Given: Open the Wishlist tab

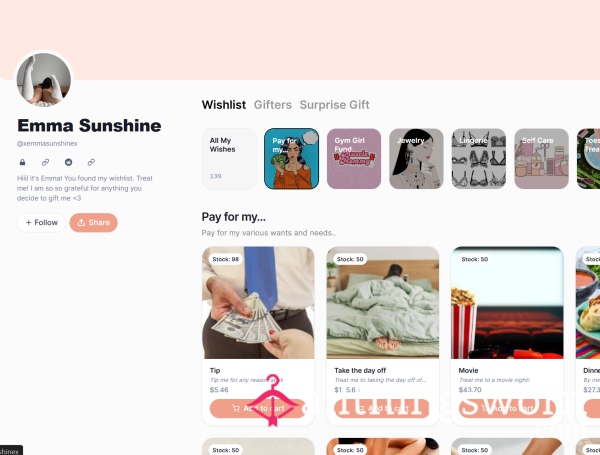Looking at the screenshot, I should (x=224, y=105).
